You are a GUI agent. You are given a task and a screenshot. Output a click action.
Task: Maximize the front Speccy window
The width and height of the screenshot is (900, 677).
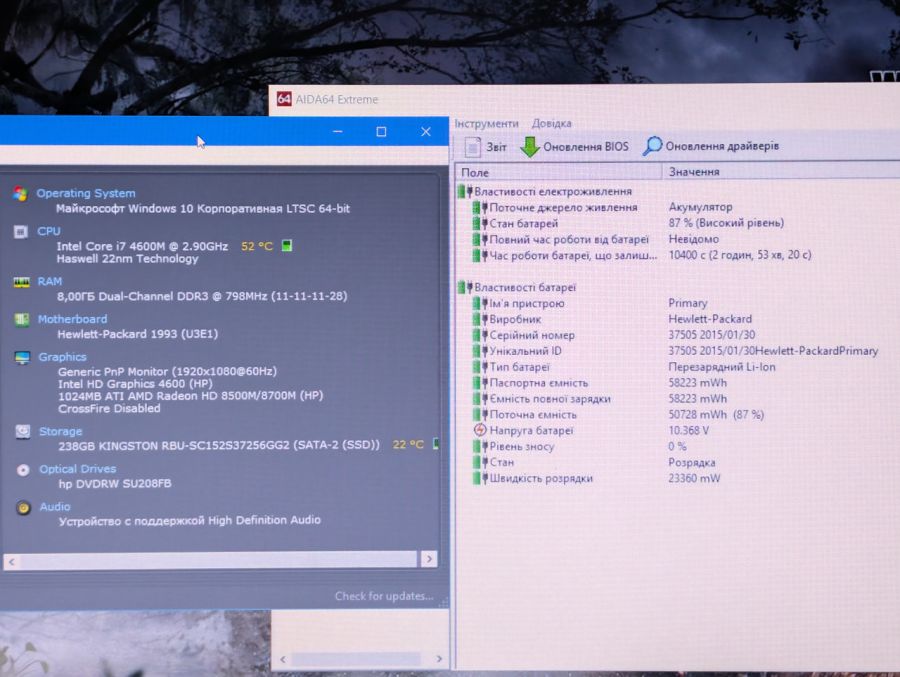pos(381,131)
